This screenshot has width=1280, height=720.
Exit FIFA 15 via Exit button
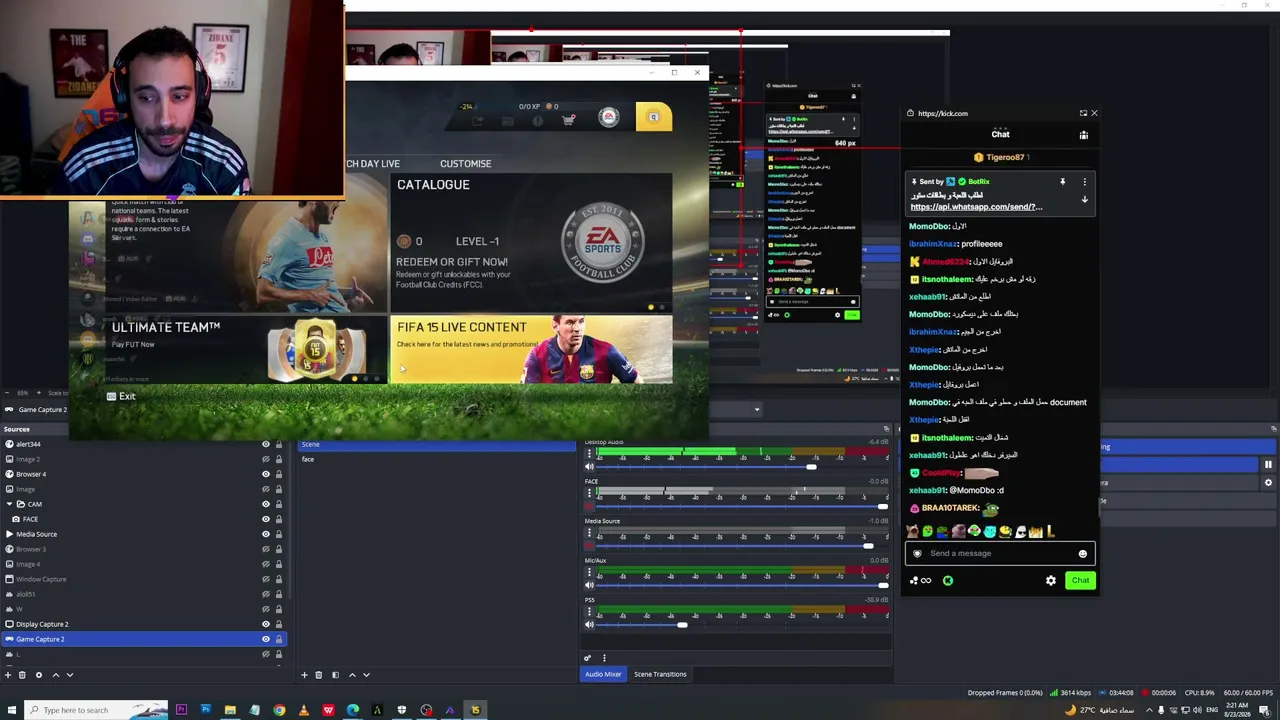click(121, 397)
